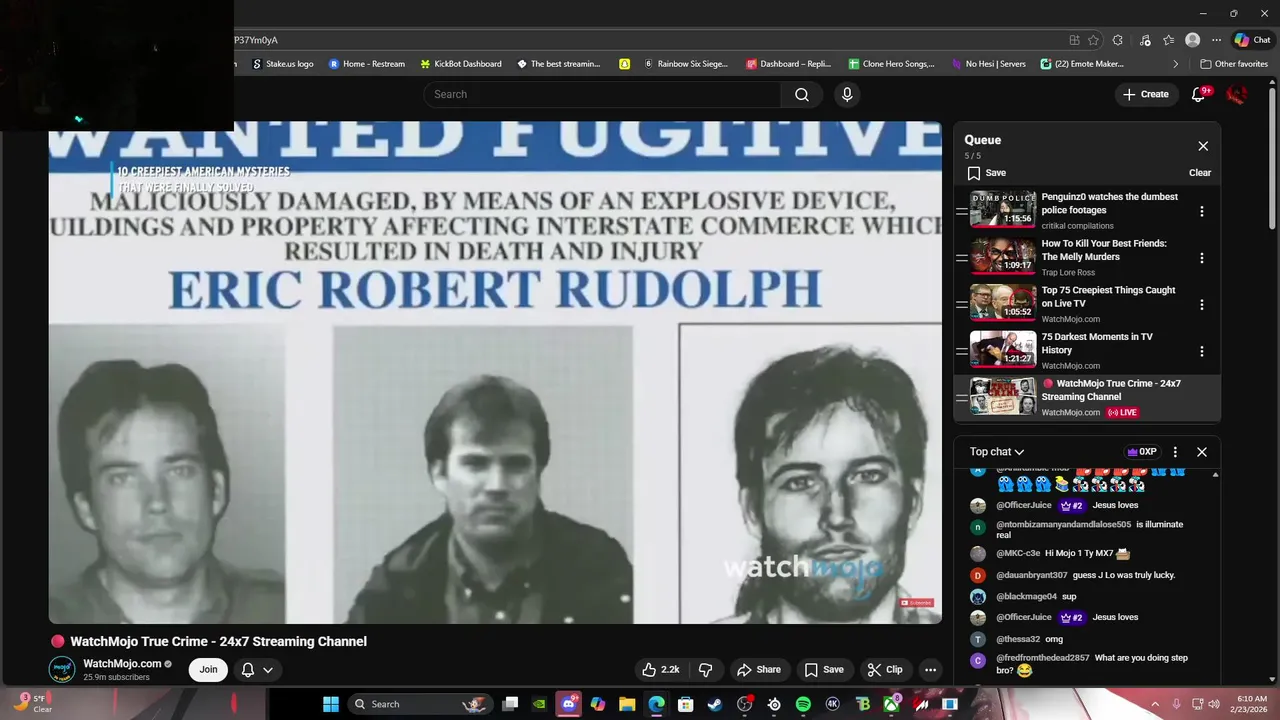Image resolution: width=1280 pixels, height=720 pixels.
Task: Open options for Penguinz0 police footages video
Action: coord(1202,211)
